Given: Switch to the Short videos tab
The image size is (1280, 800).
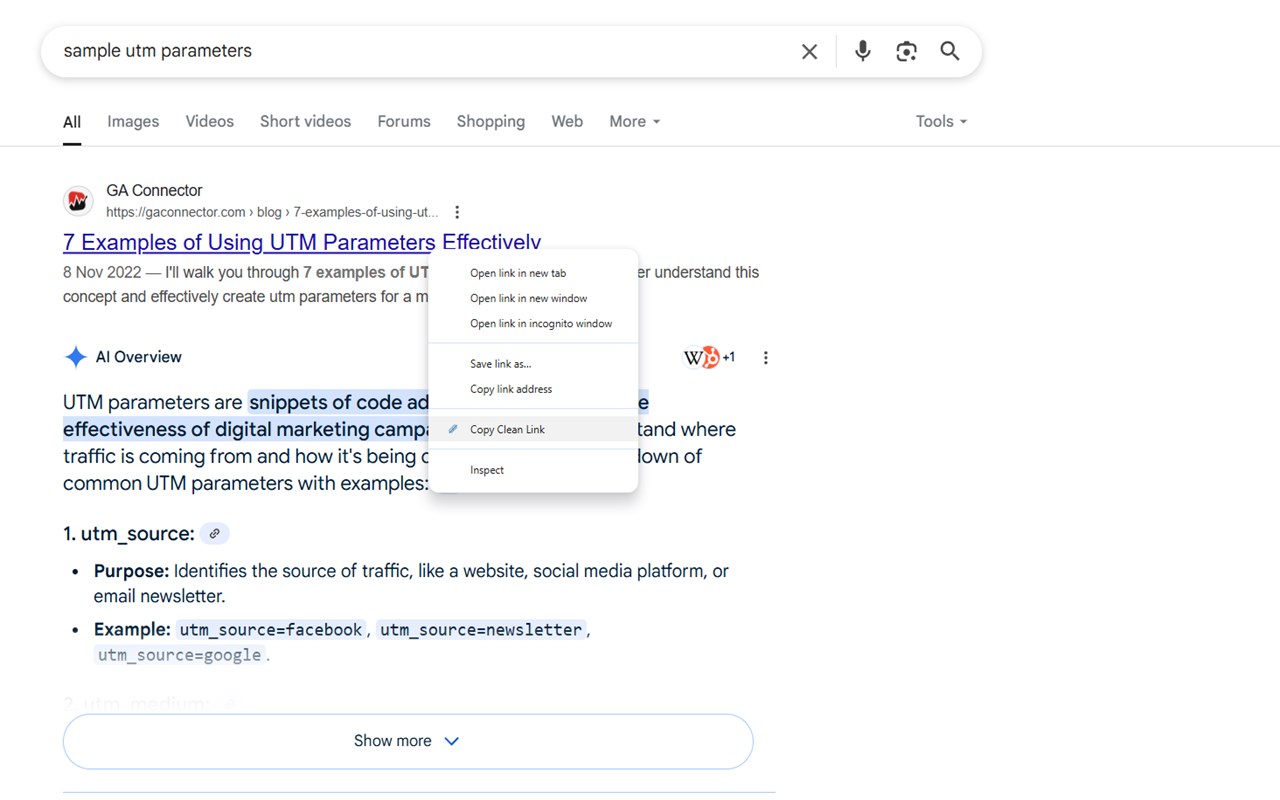Looking at the screenshot, I should coord(305,122).
